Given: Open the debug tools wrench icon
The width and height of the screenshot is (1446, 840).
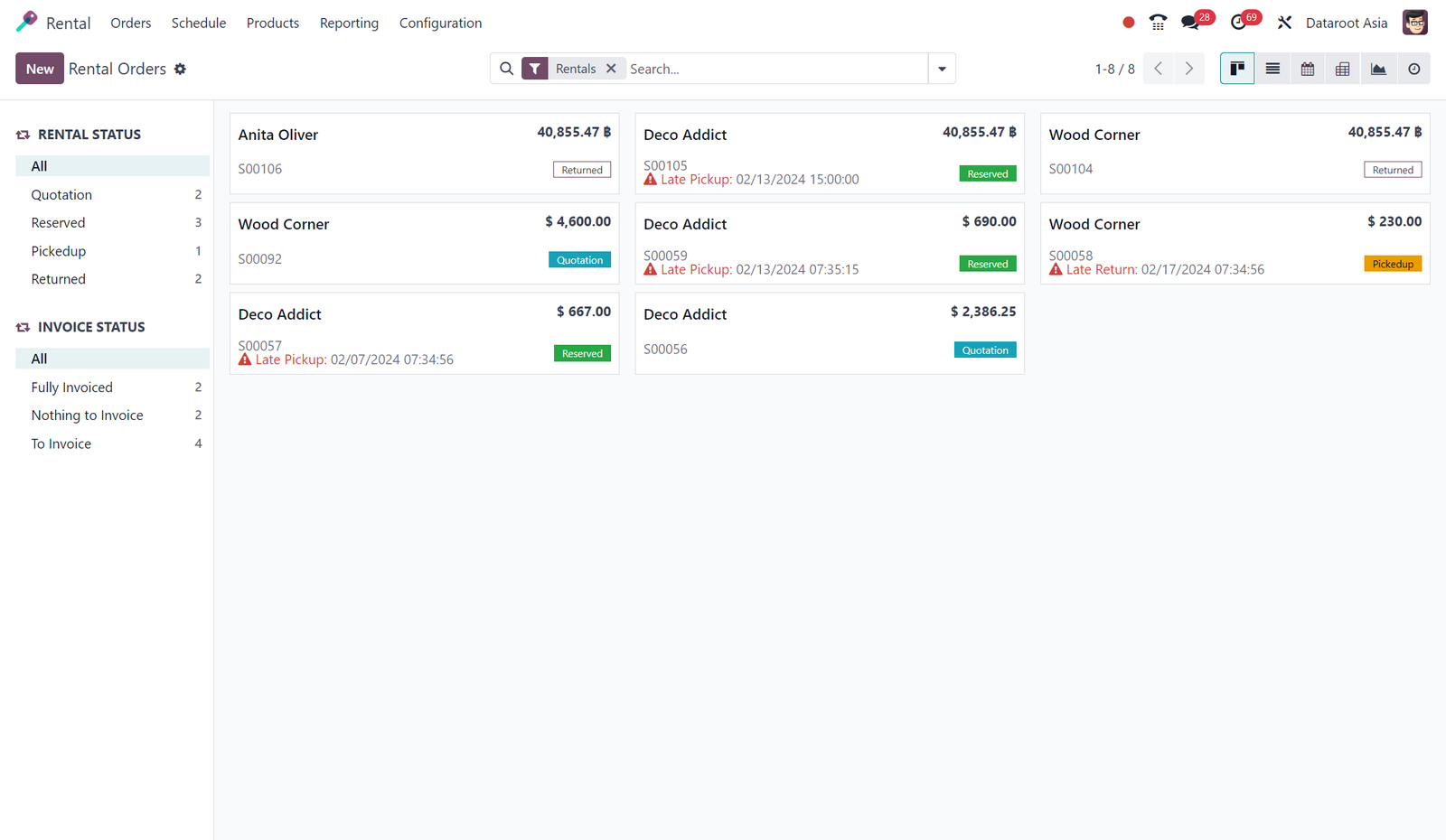Looking at the screenshot, I should point(1284,23).
